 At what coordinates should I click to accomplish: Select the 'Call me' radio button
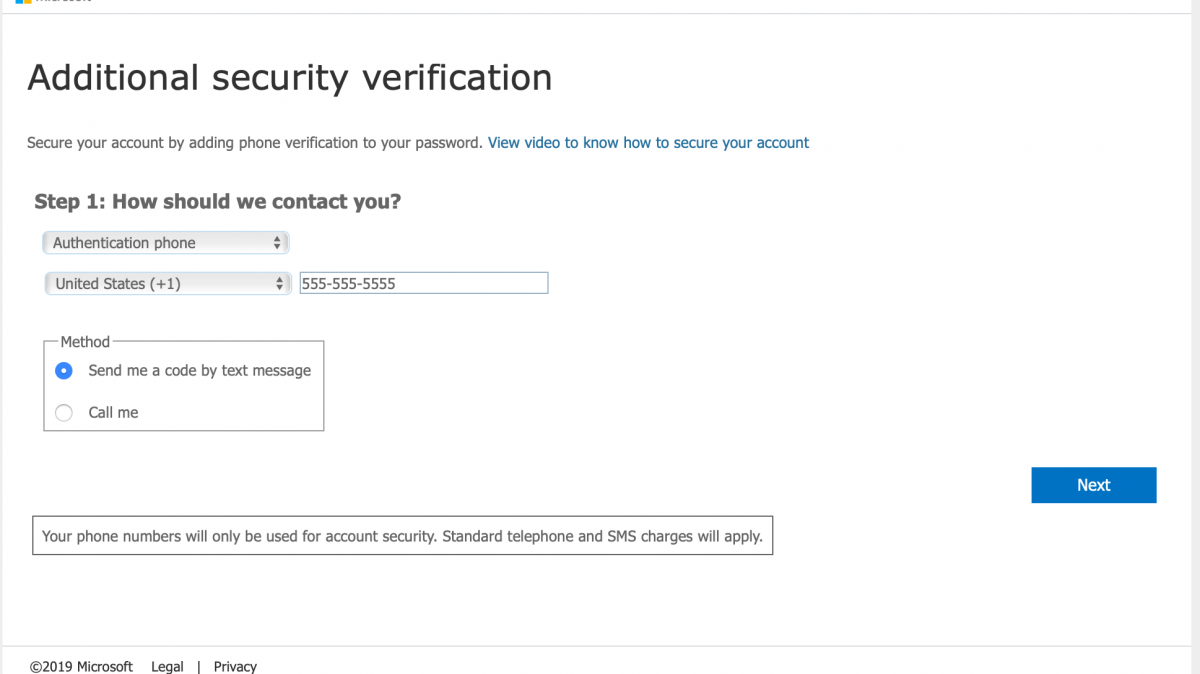[64, 413]
